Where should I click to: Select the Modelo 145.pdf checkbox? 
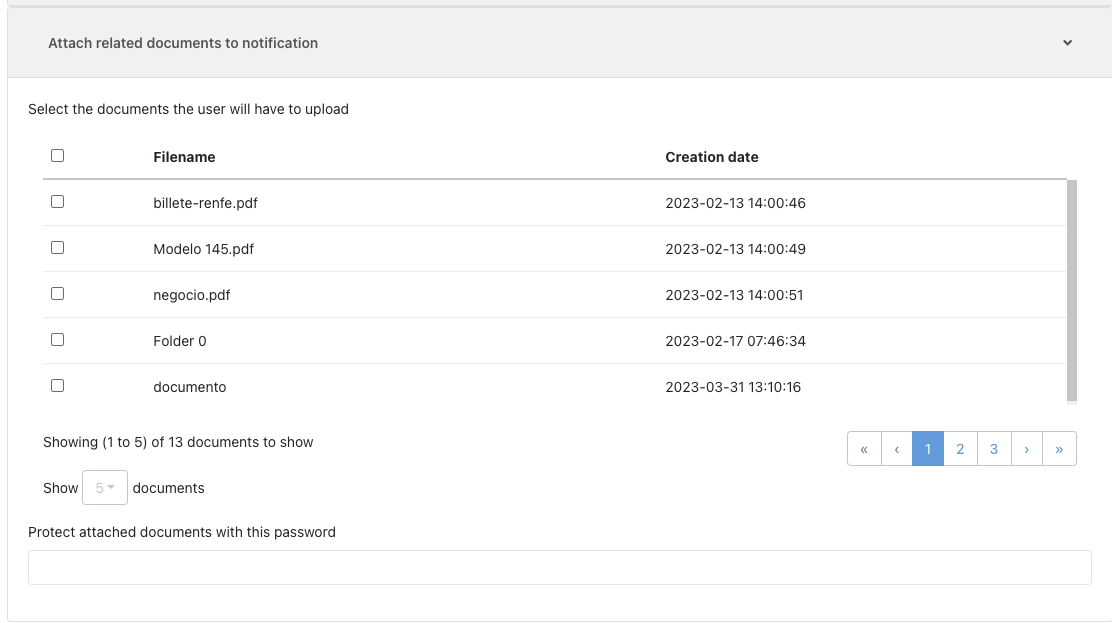[57, 248]
